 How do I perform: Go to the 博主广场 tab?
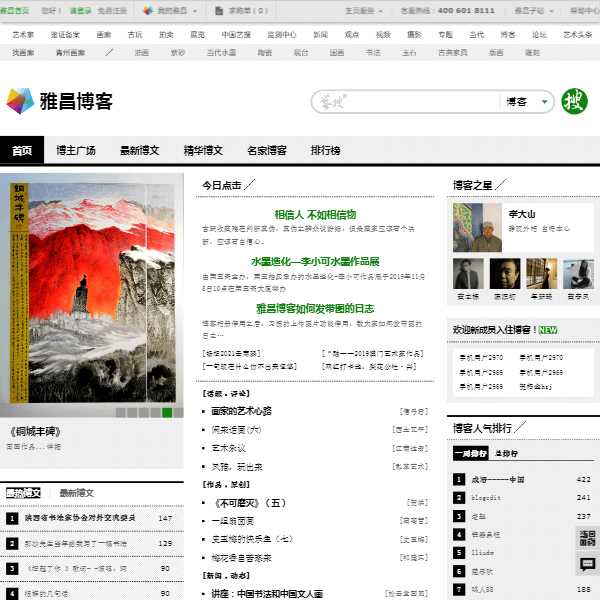click(76, 150)
